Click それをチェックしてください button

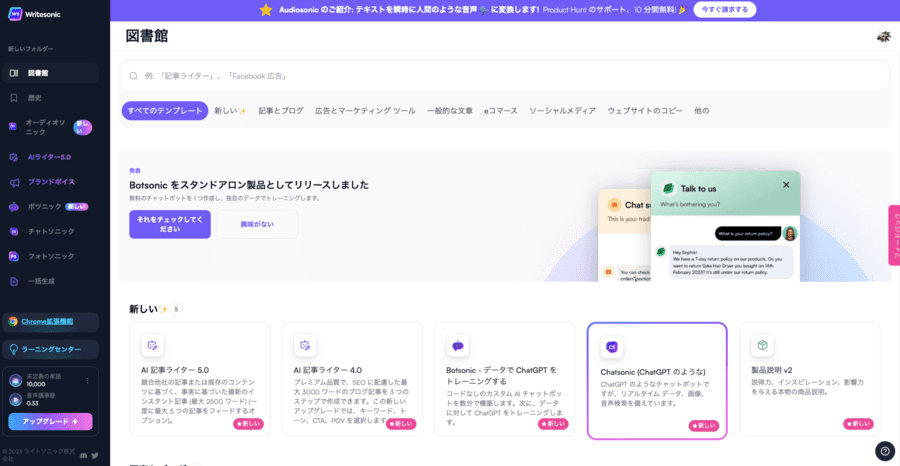click(x=170, y=224)
